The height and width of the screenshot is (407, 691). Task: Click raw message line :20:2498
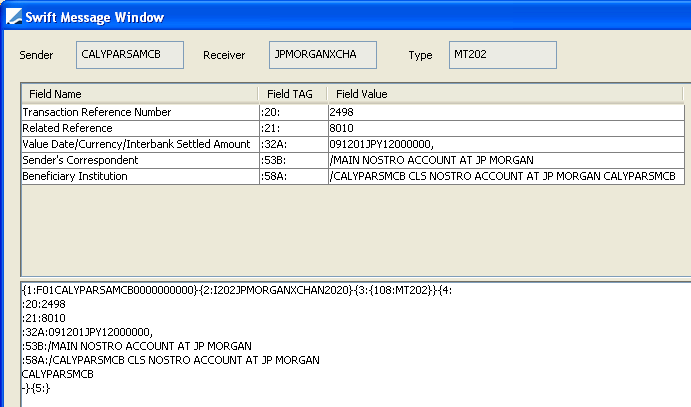pos(44,304)
